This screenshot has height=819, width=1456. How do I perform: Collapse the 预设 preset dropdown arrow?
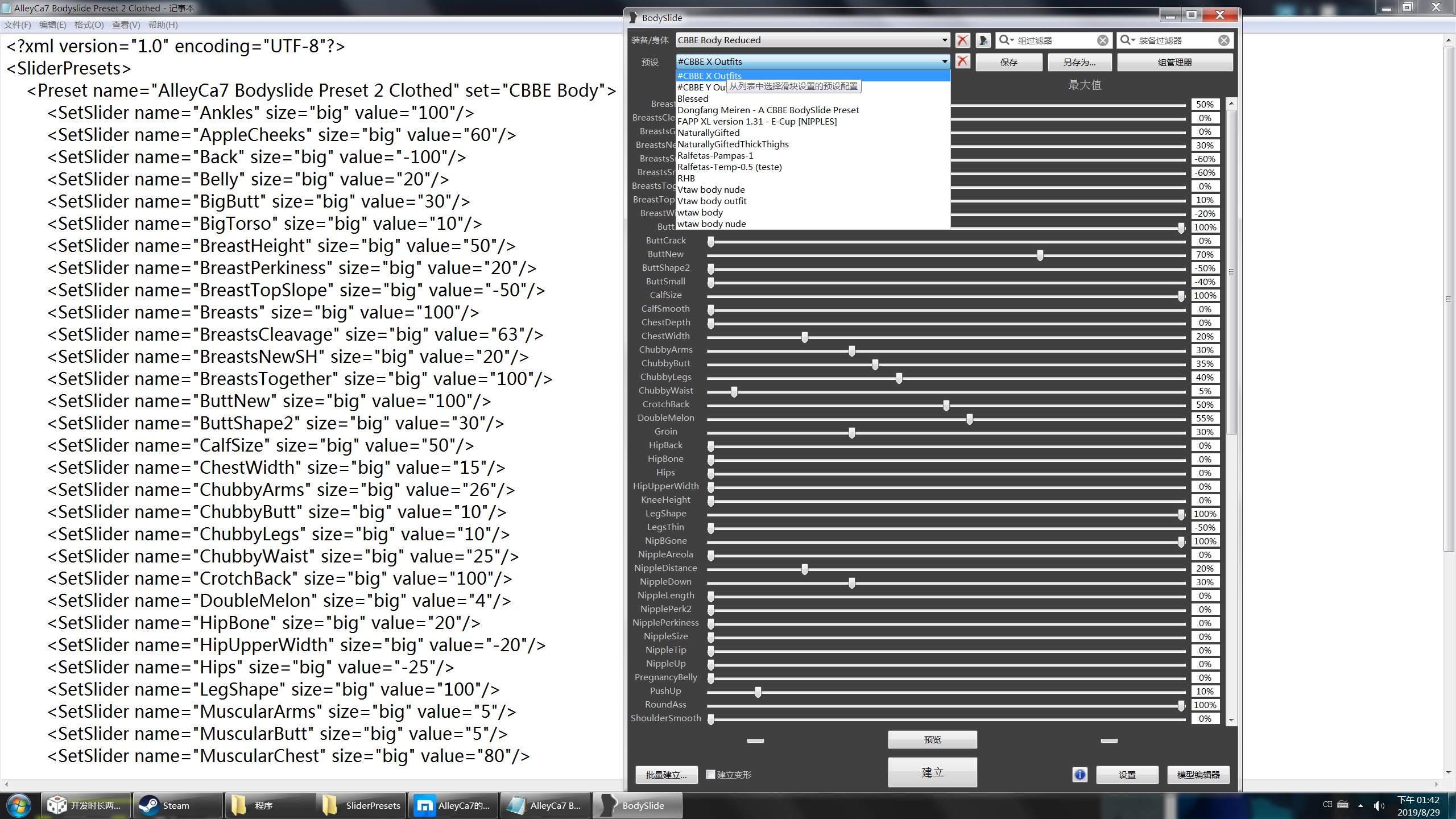[x=944, y=61]
